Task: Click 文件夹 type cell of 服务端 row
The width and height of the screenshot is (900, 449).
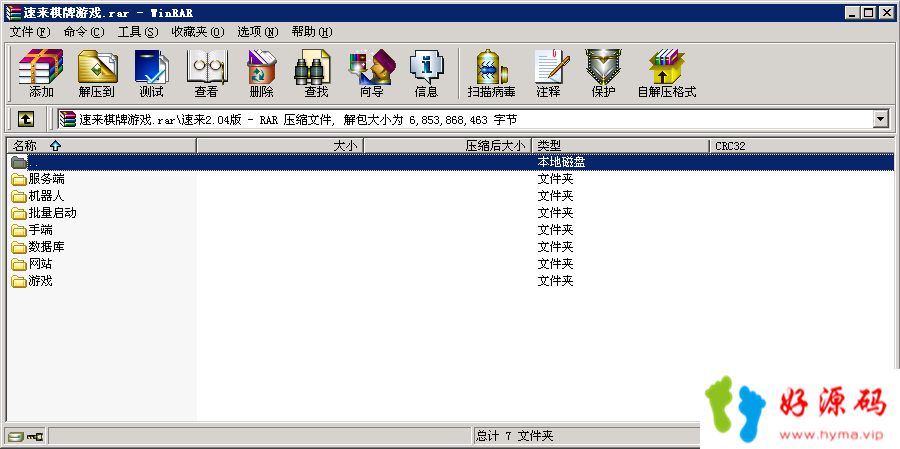Action: click(556, 179)
